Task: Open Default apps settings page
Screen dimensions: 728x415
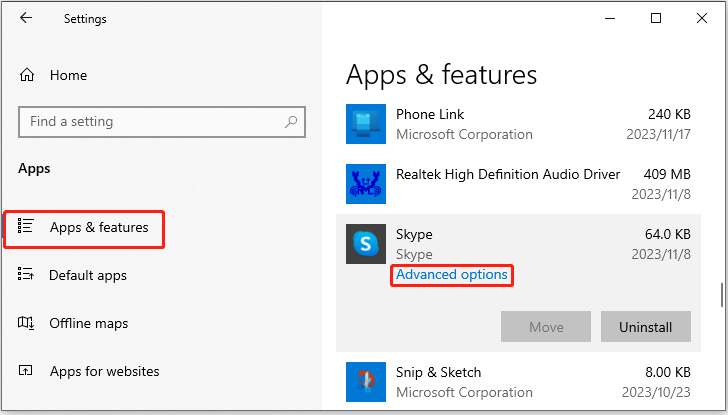Action: (88, 275)
